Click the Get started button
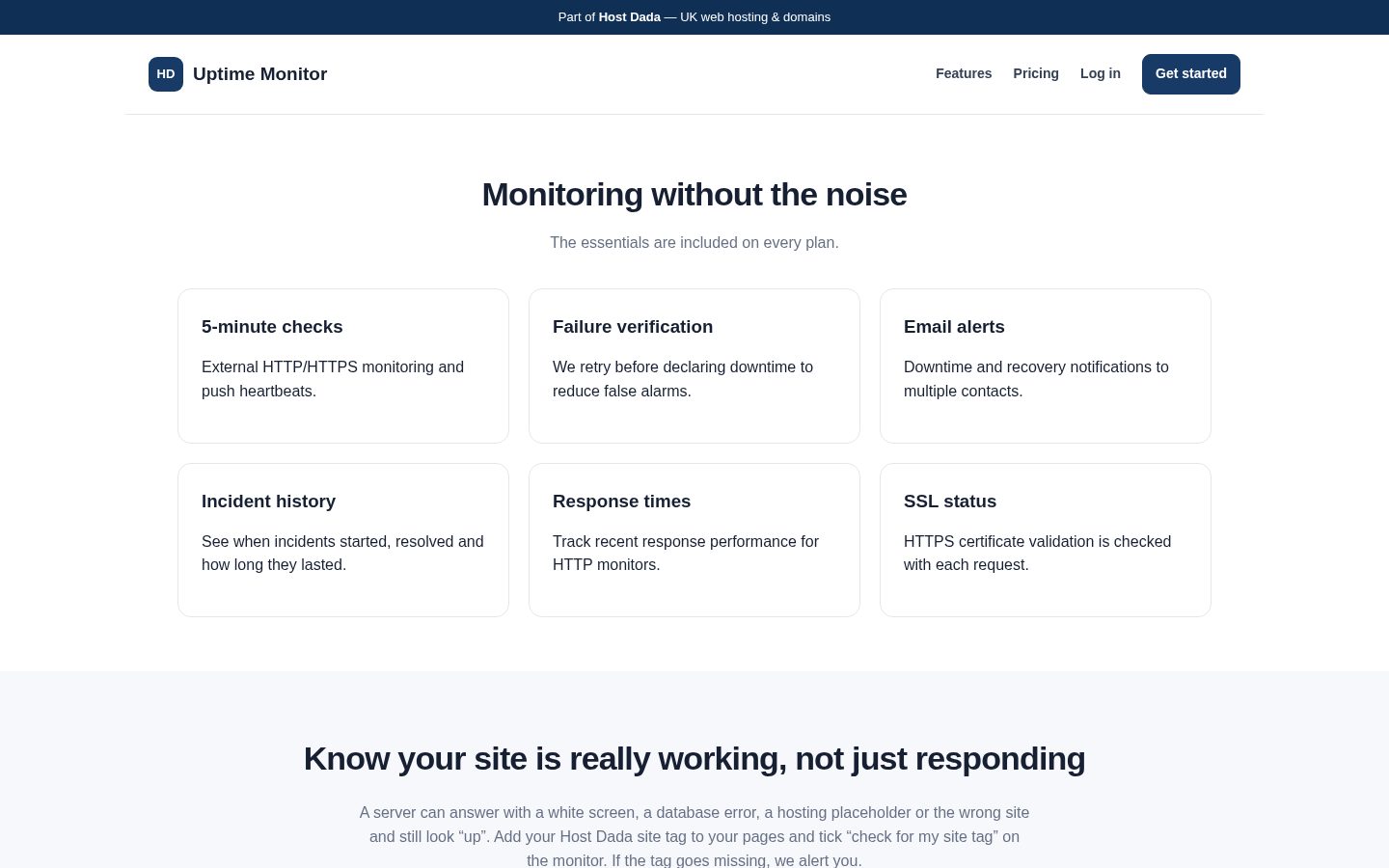The height and width of the screenshot is (868, 1389). (1191, 74)
